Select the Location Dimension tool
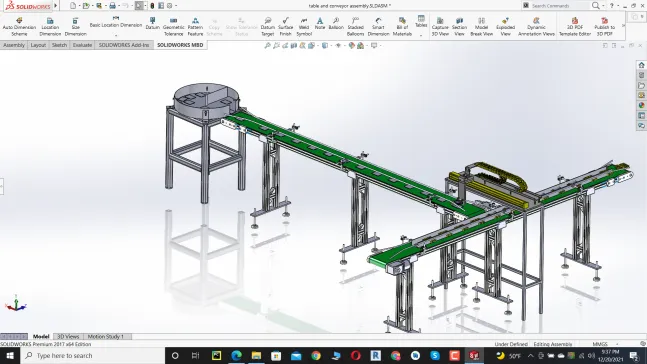 (x=50, y=27)
